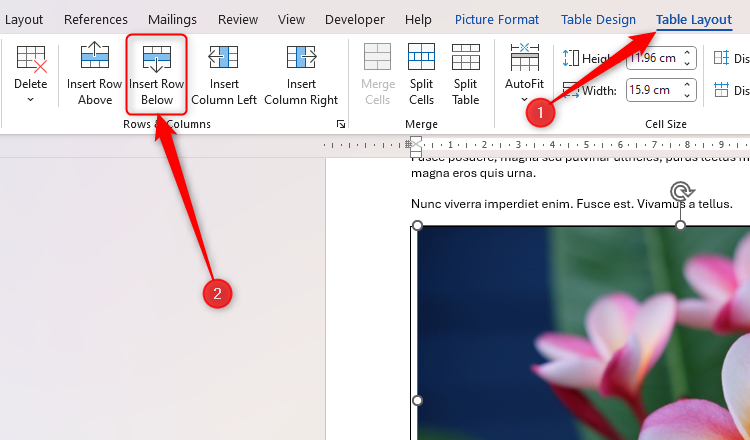Click Insert Row Above icon
This screenshot has height=440, width=750.
point(95,60)
